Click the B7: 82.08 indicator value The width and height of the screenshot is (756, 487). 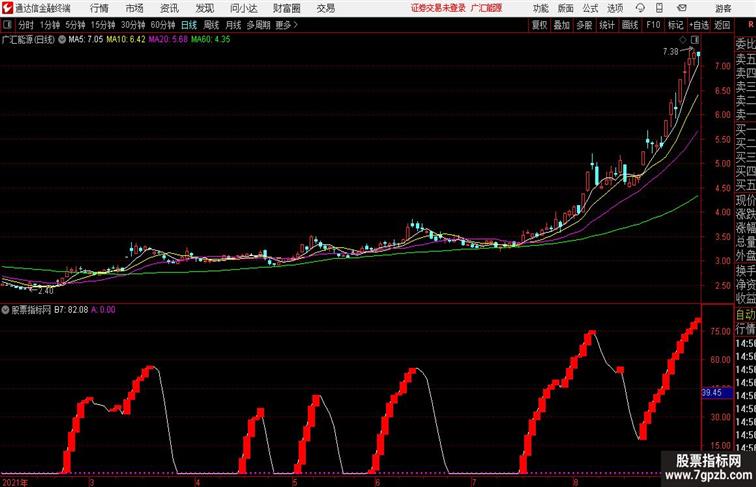click(71, 310)
